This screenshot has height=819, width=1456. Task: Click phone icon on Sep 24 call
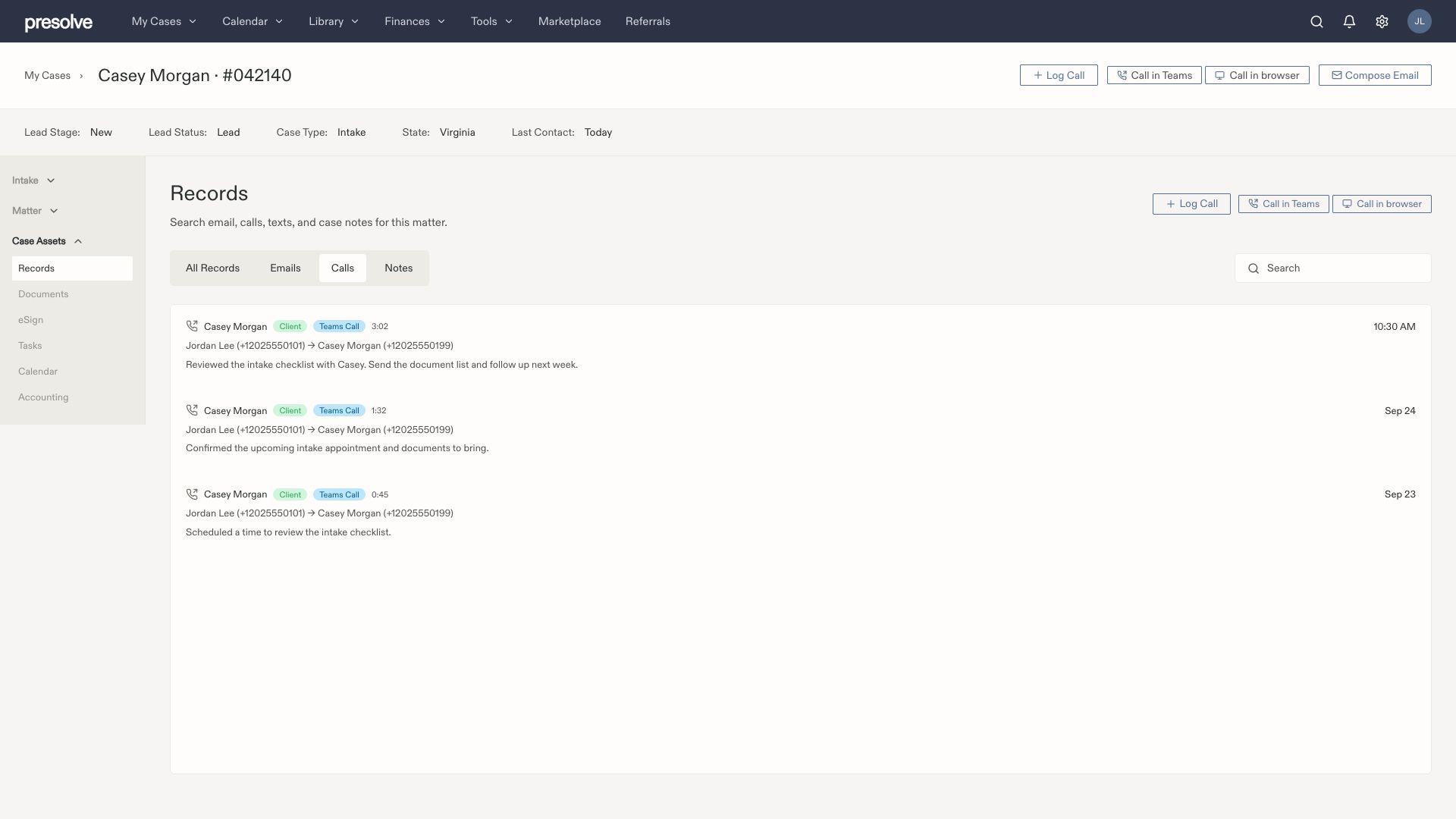pyautogui.click(x=192, y=410)
